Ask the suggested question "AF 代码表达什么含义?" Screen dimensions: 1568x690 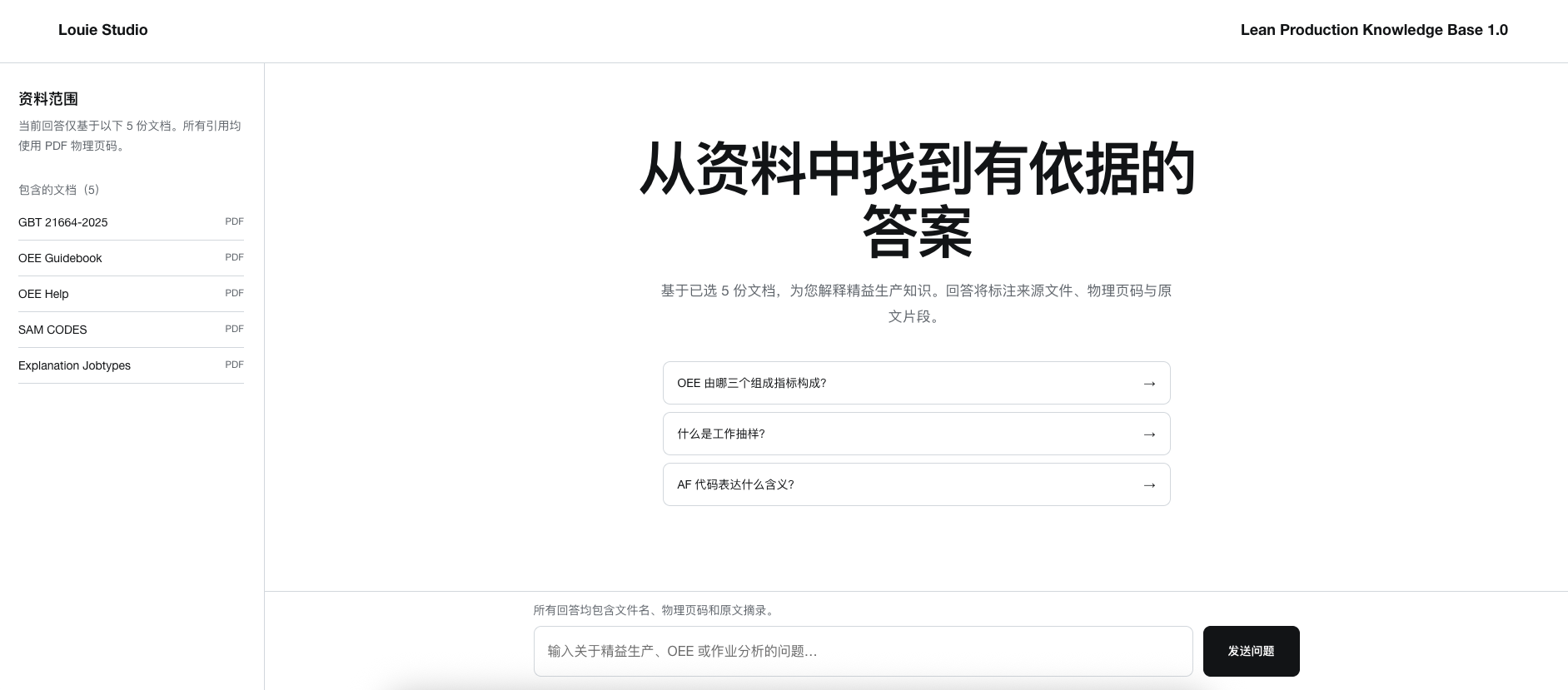pos(916,484)
